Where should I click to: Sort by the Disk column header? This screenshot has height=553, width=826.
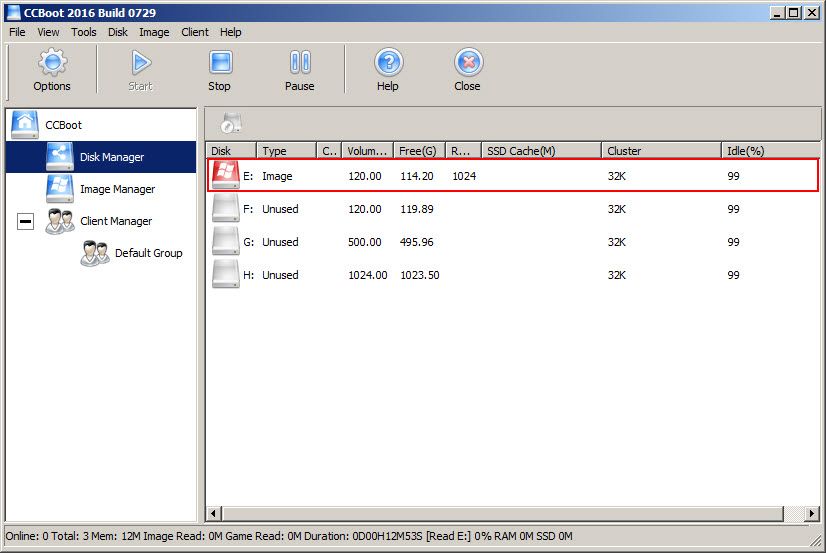(231, 151)
